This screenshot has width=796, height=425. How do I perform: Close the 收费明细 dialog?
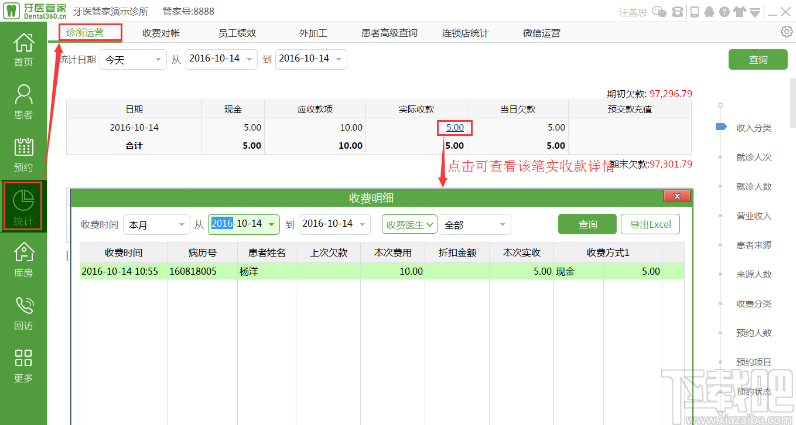tap(677, 197)
